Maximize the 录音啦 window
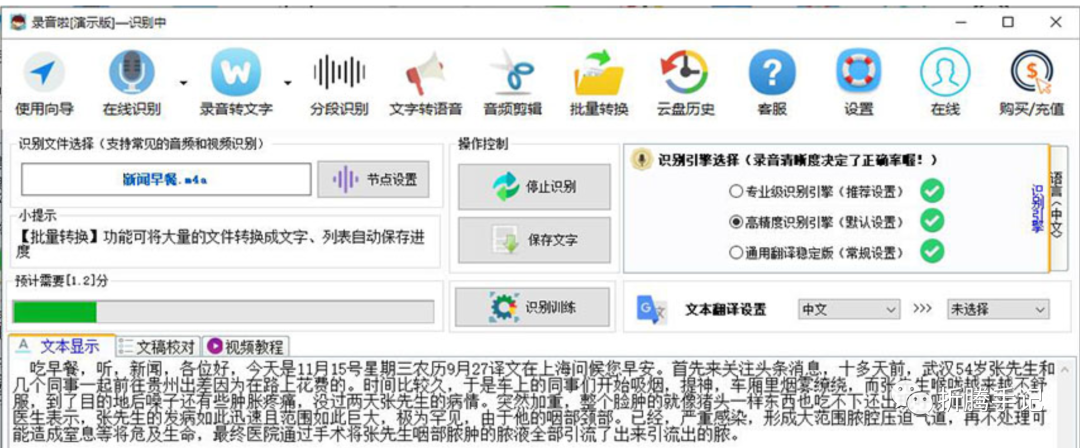This screenshot has width=1080, height=448. coord(1008,22)
